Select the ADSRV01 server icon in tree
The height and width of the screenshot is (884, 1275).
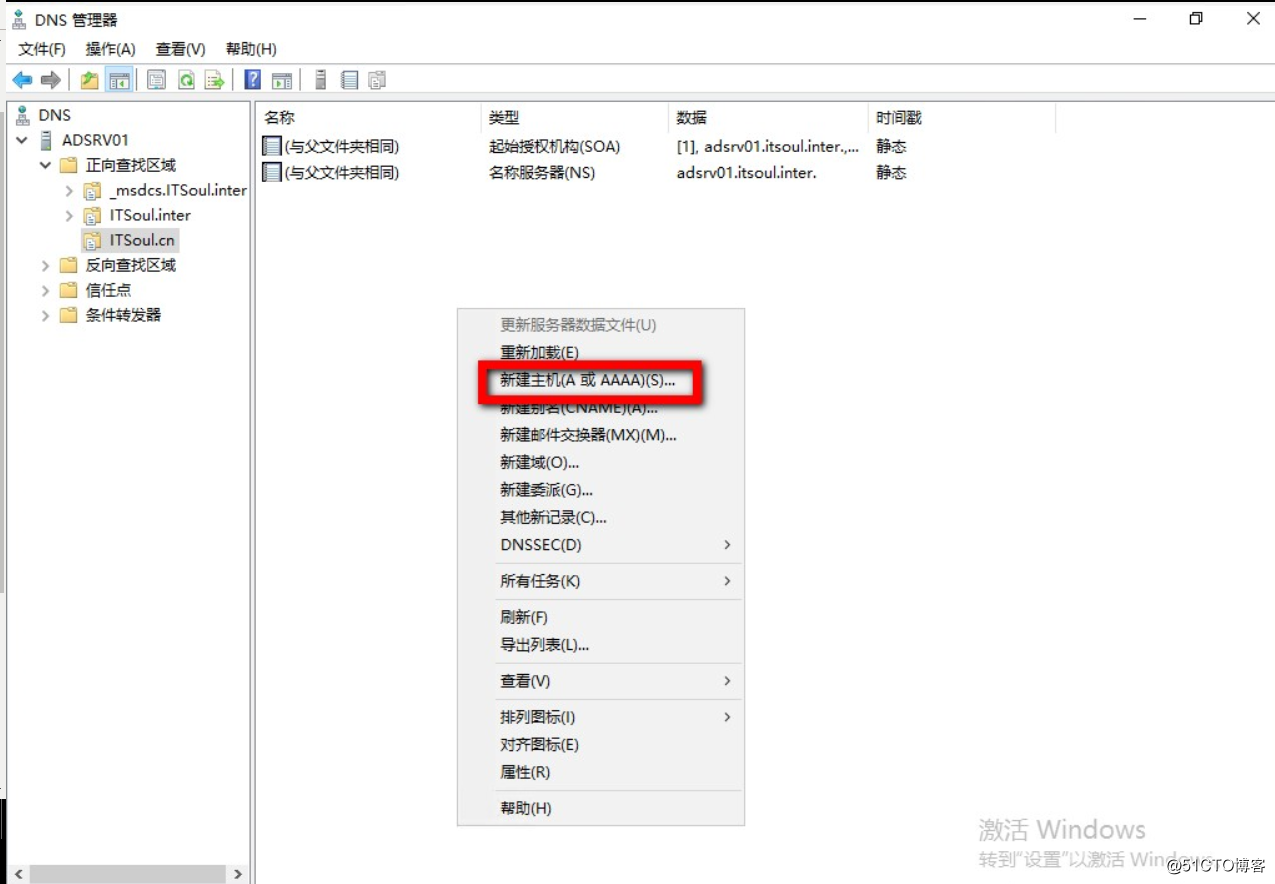45,140
